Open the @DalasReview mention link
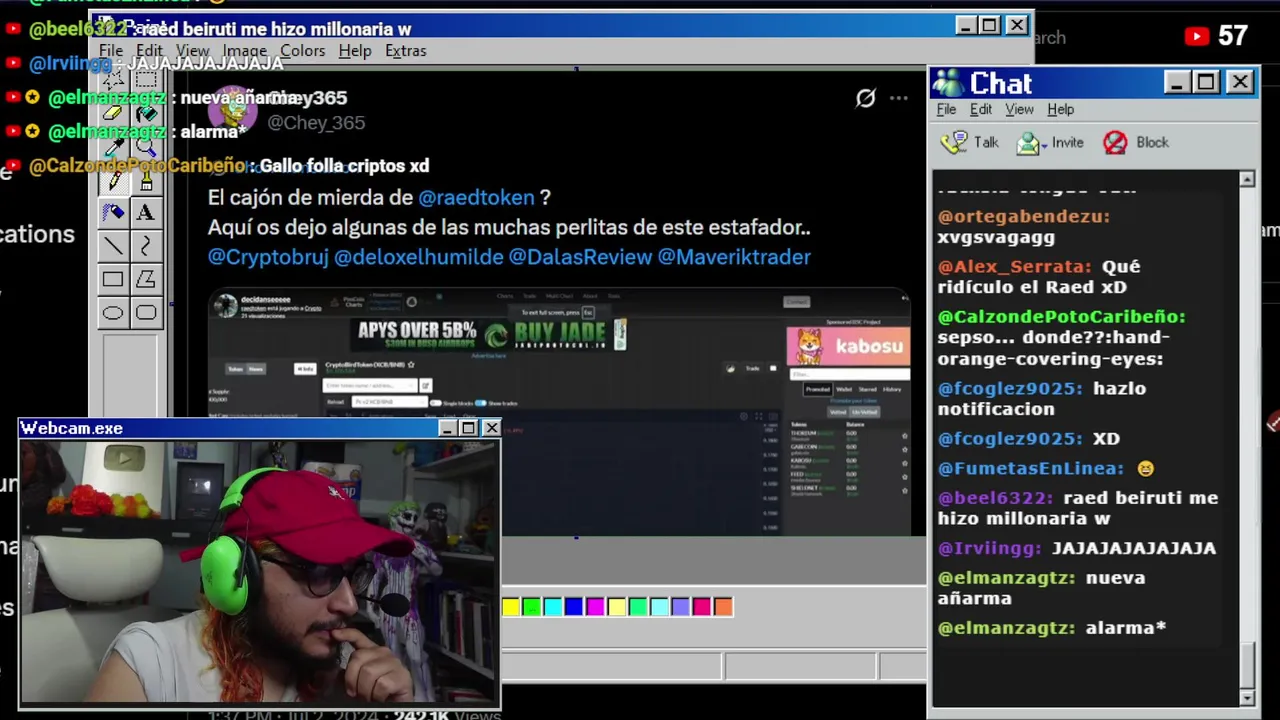1280x720 pixels. (x=580, y=257)
